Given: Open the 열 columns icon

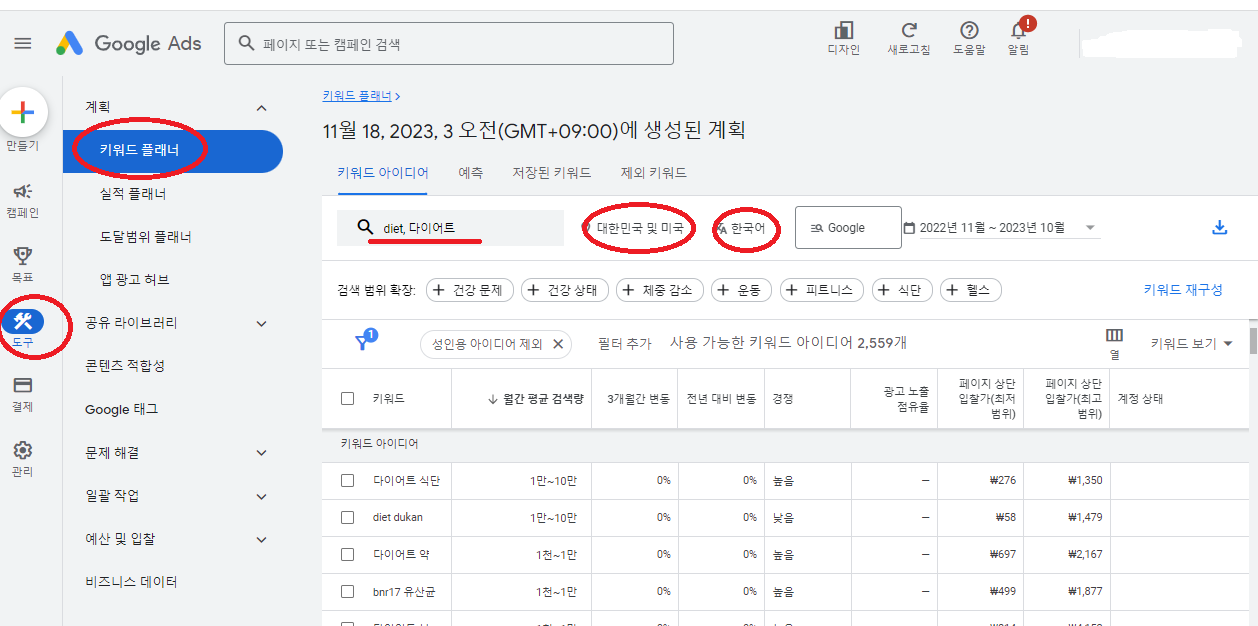Looking at the screenshot, I should point(1114,342).
